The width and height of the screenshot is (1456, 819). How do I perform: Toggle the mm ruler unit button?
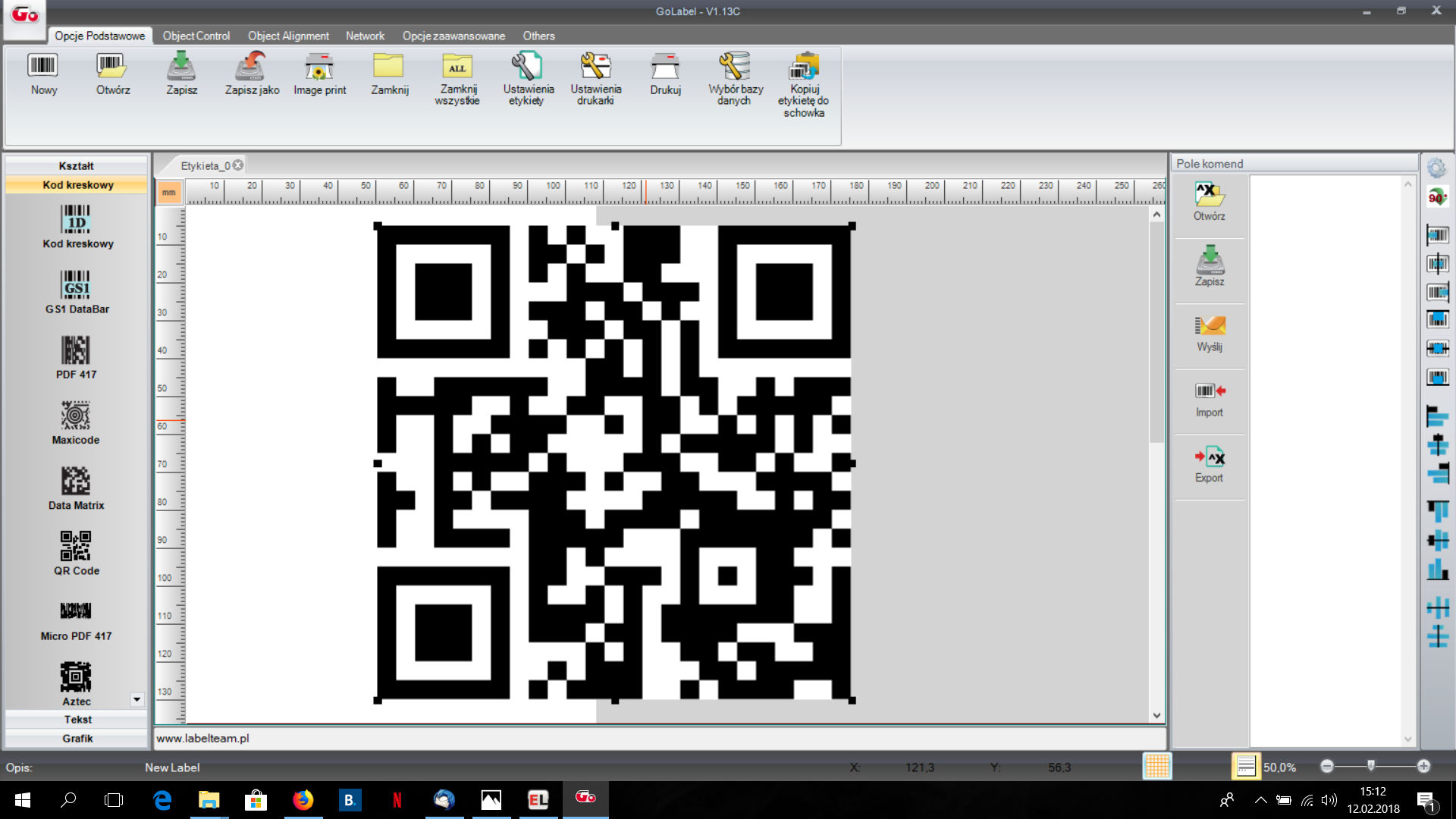(x=168, y=193)
